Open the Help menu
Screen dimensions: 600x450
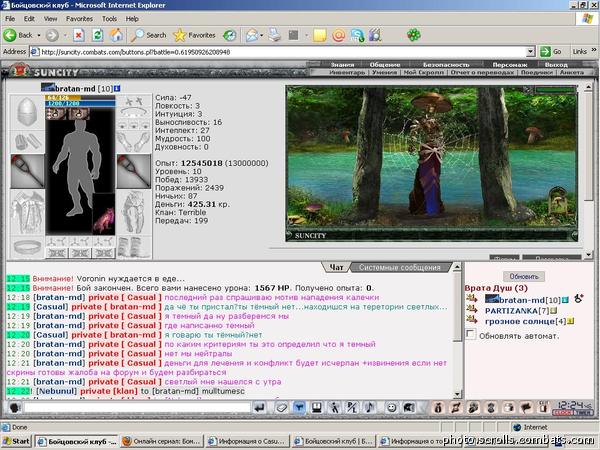pyautogui.click(x=132, y=19)
